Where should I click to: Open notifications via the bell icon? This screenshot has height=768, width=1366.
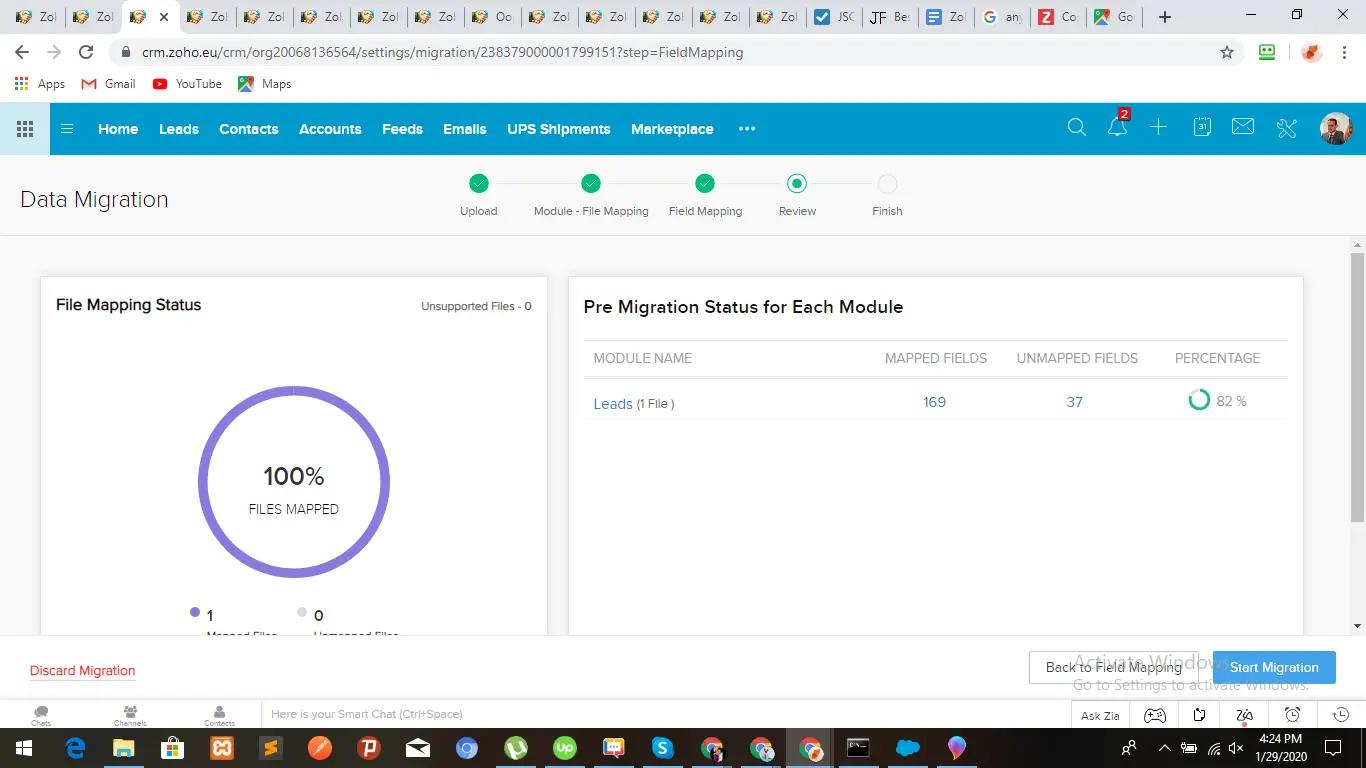[1117, 128]
